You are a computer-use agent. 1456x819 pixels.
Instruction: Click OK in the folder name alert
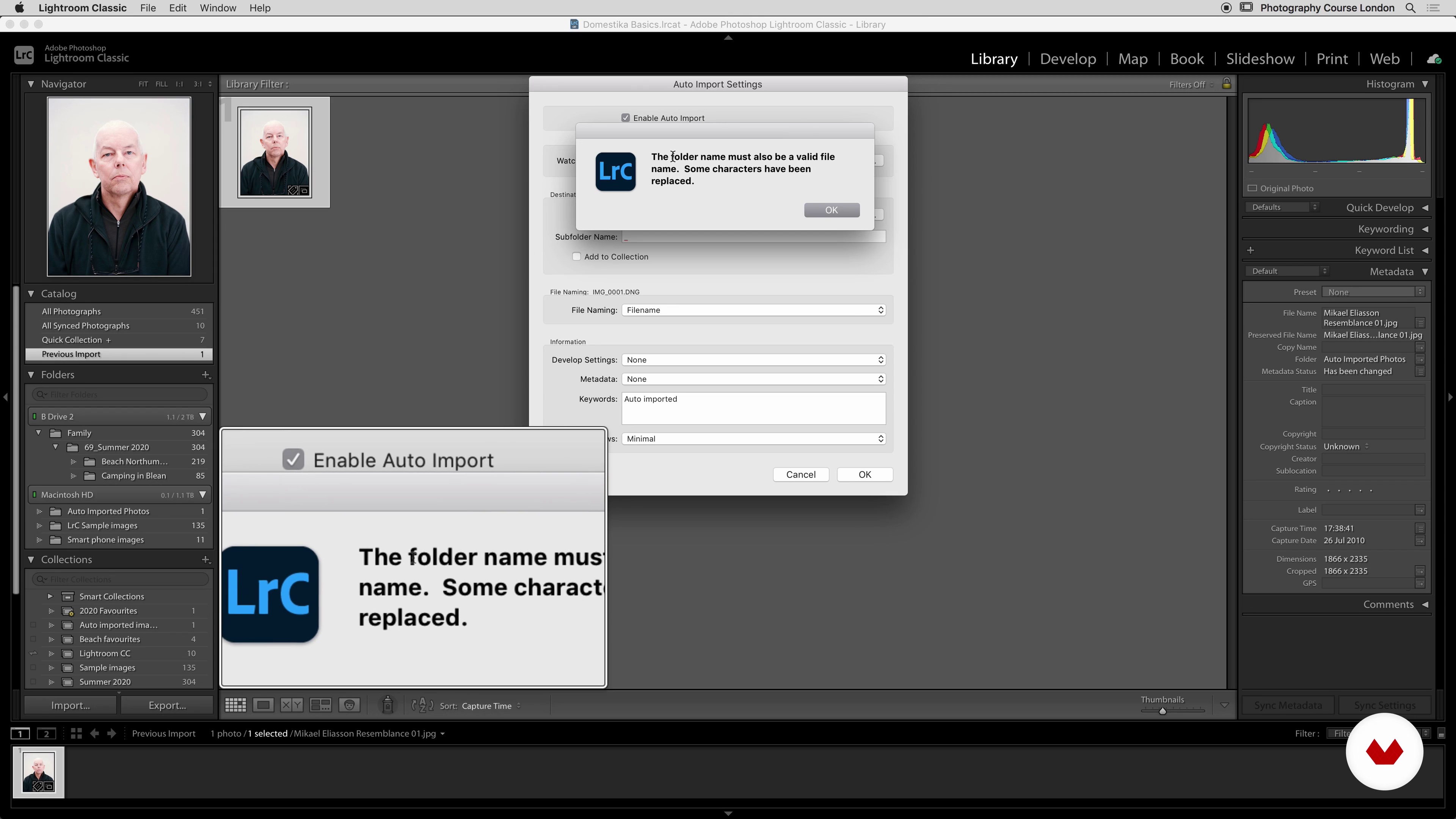[x=832, y=210]
